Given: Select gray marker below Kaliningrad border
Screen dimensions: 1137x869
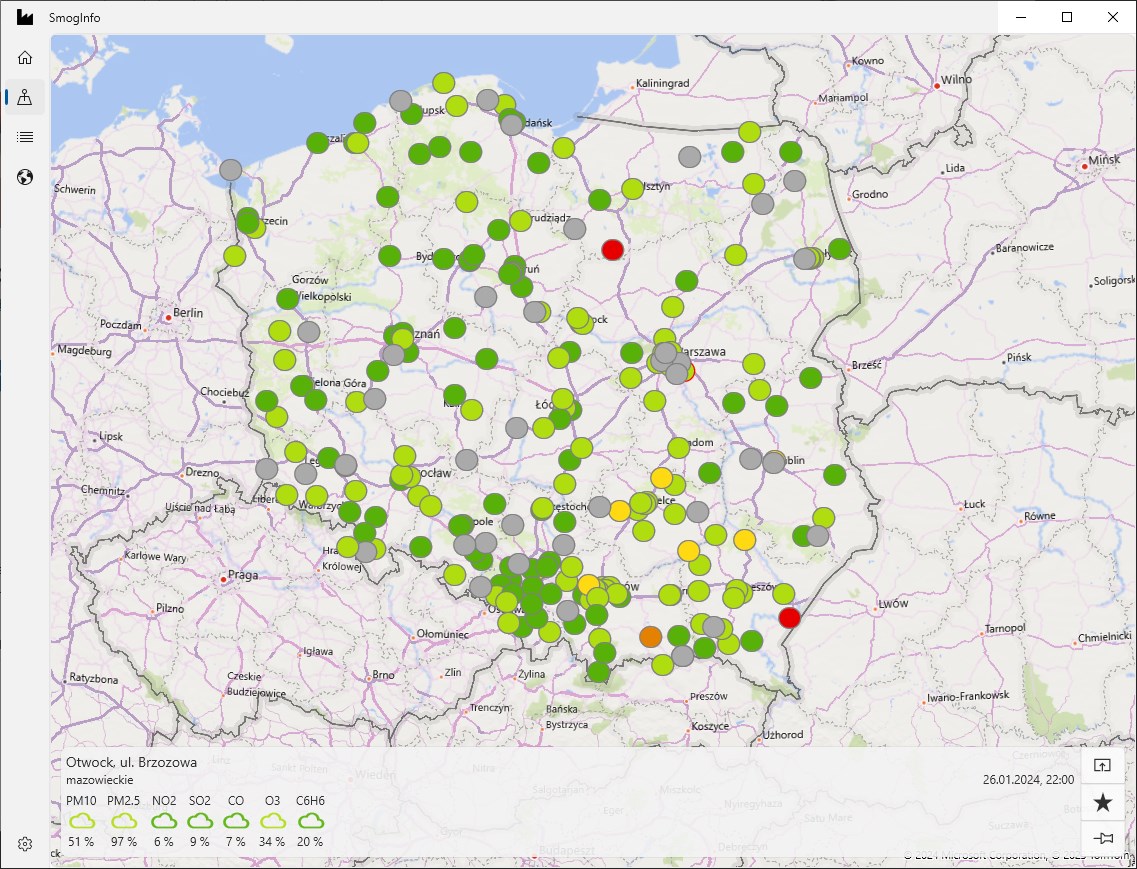Looking at the screenshot, I should tap(690, 156).
